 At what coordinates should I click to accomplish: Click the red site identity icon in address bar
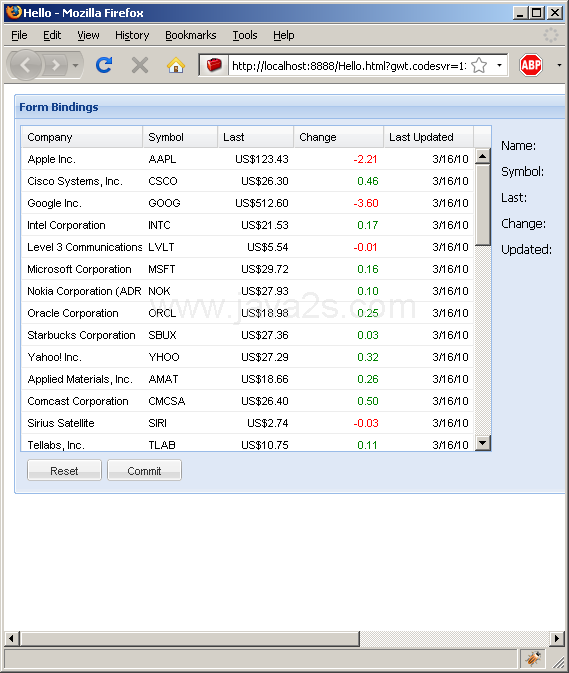coord(214,65)
